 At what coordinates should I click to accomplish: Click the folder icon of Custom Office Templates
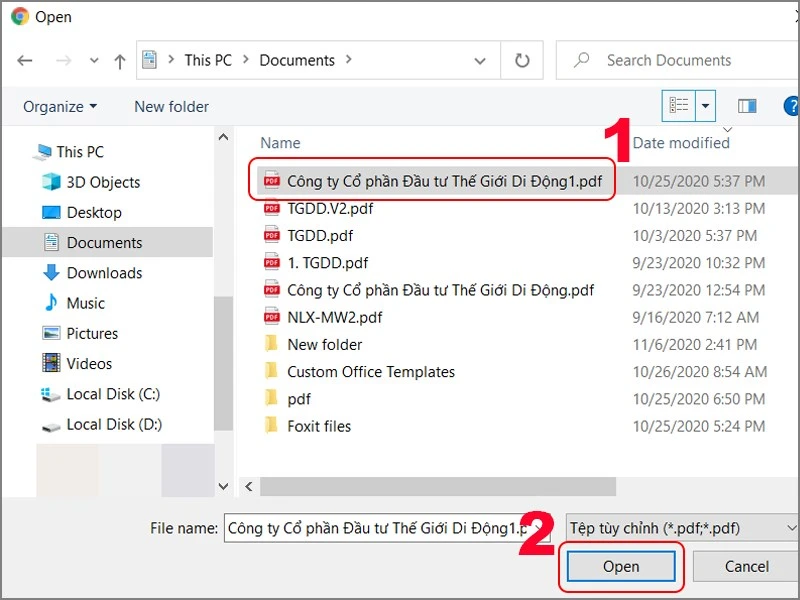(271, 370)
